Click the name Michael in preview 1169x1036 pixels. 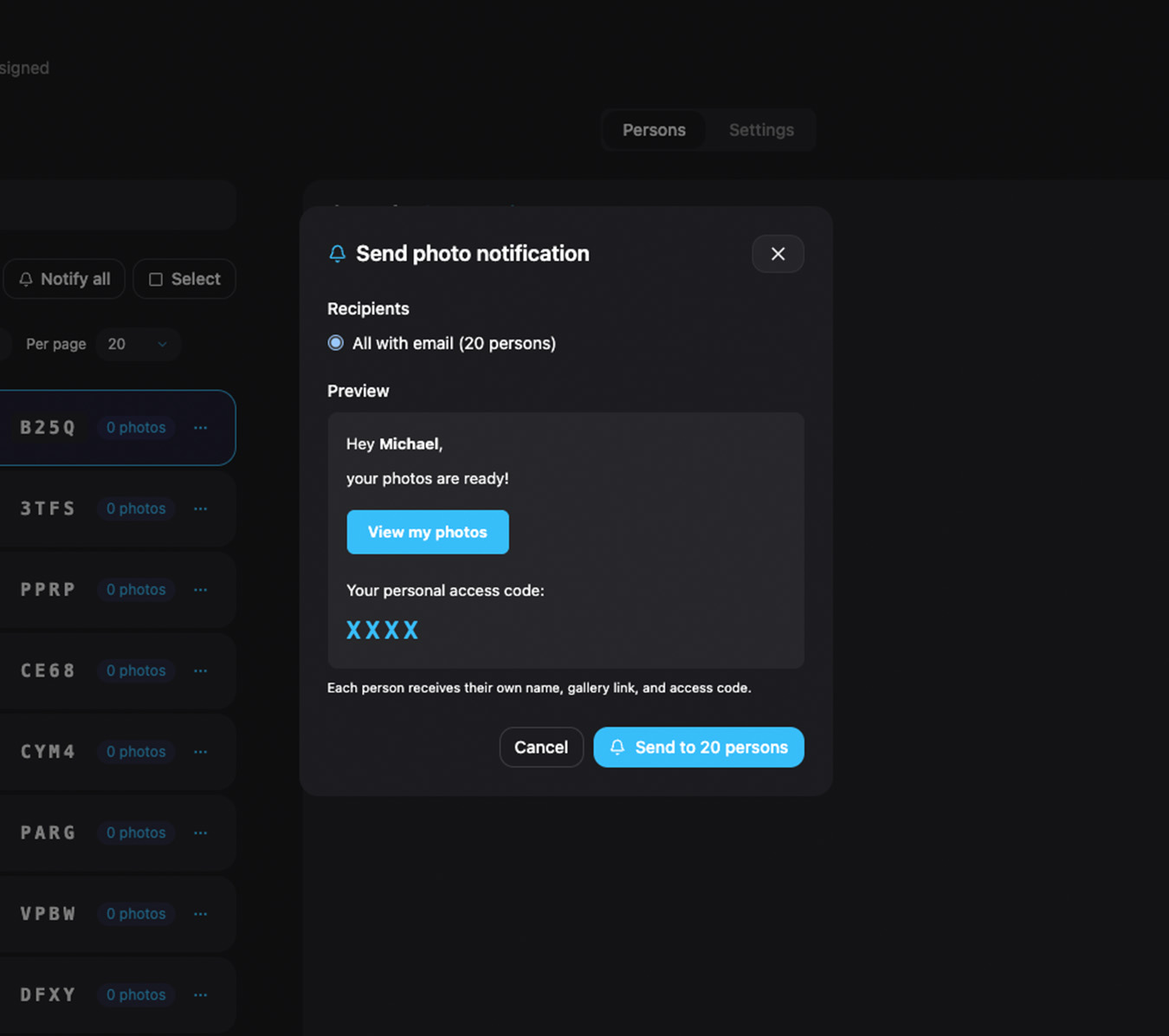(409, 444)
